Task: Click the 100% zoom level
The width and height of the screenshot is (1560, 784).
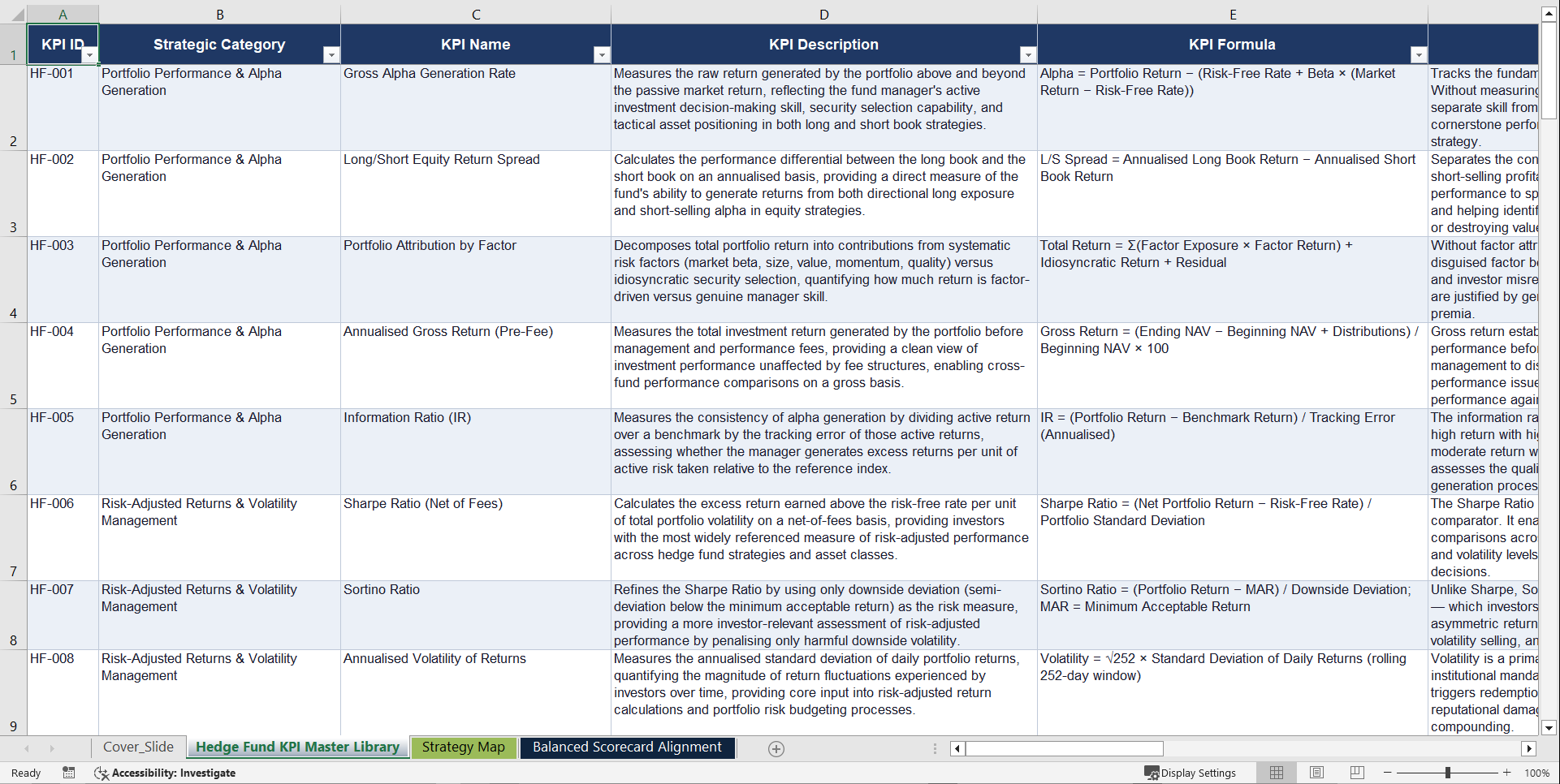Action: 1536,773
